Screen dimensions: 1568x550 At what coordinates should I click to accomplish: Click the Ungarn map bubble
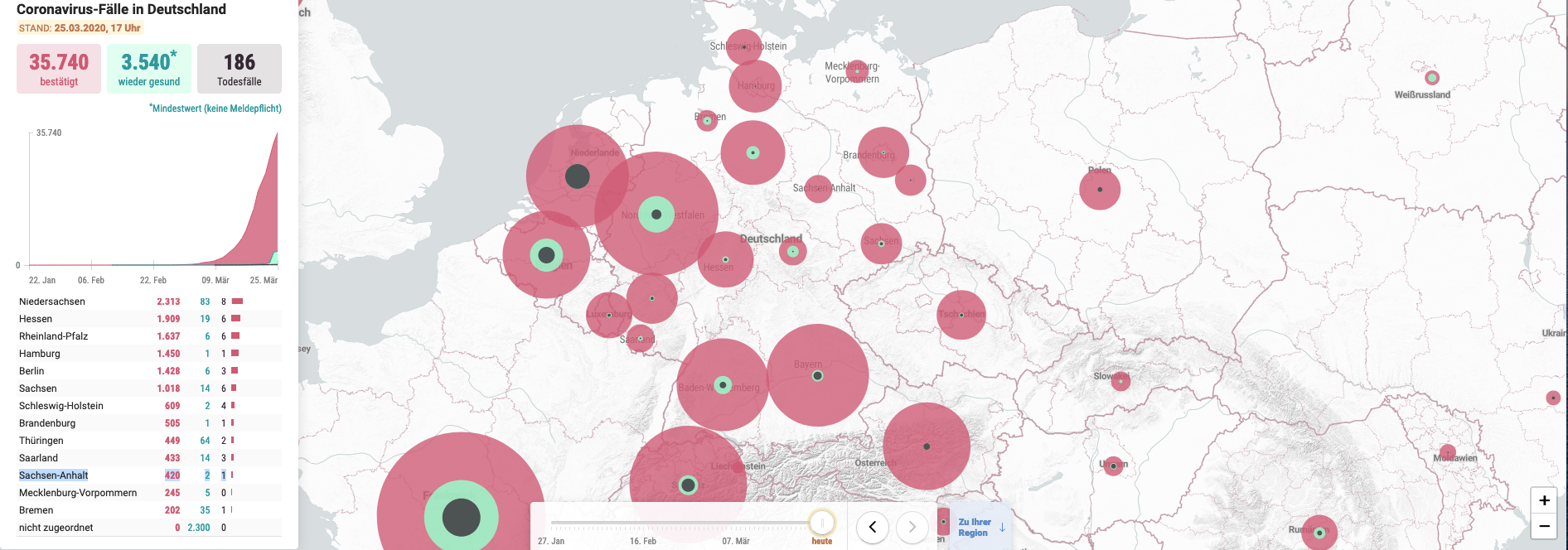point(1113,466)
